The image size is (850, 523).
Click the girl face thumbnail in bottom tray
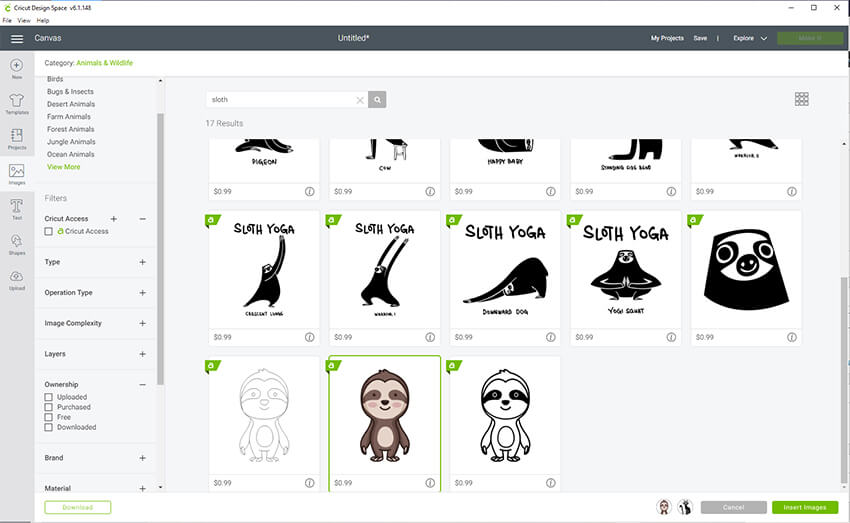[664, 507]
